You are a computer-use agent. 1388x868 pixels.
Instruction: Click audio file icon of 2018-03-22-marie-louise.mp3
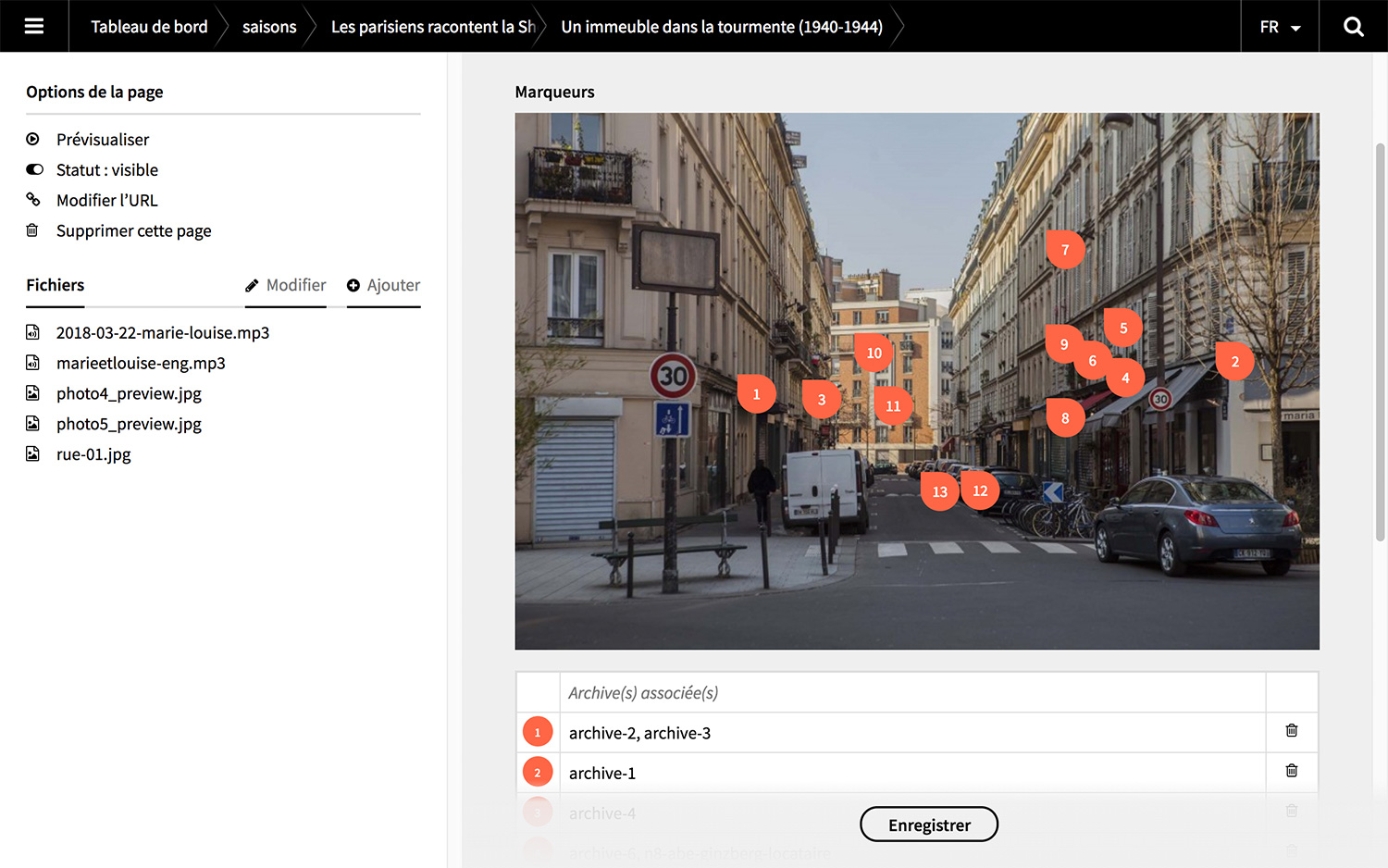pyautogui.click(x=32, y=332)
